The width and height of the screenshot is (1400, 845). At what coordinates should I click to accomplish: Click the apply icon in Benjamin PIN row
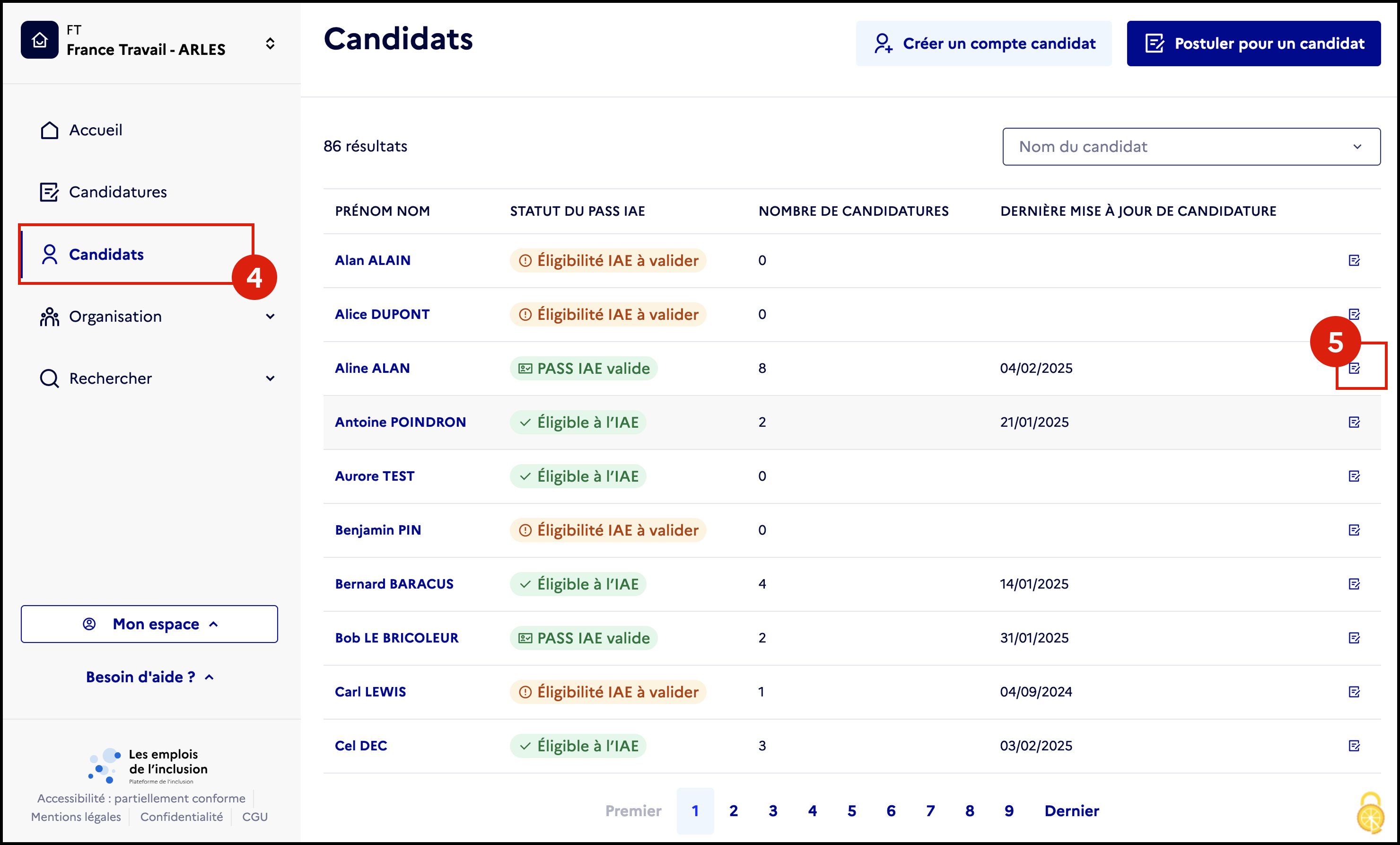(x=1354, y=530)
